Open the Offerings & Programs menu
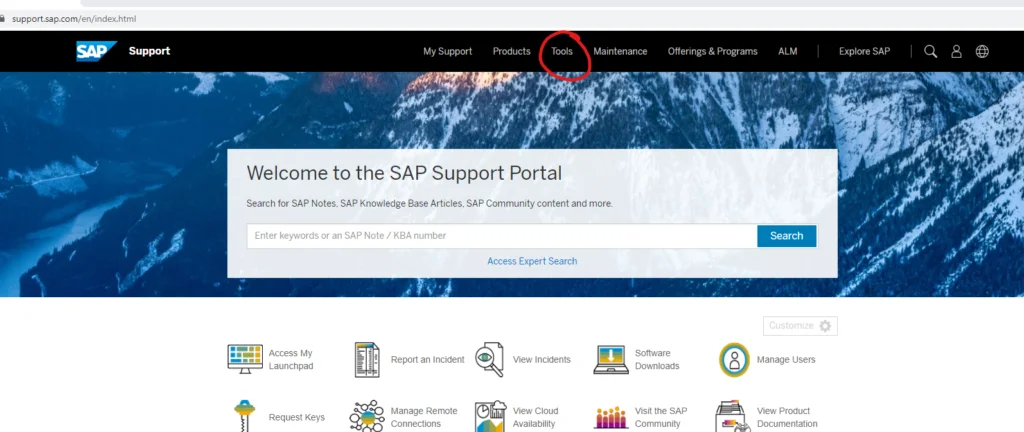 [712, 52]
